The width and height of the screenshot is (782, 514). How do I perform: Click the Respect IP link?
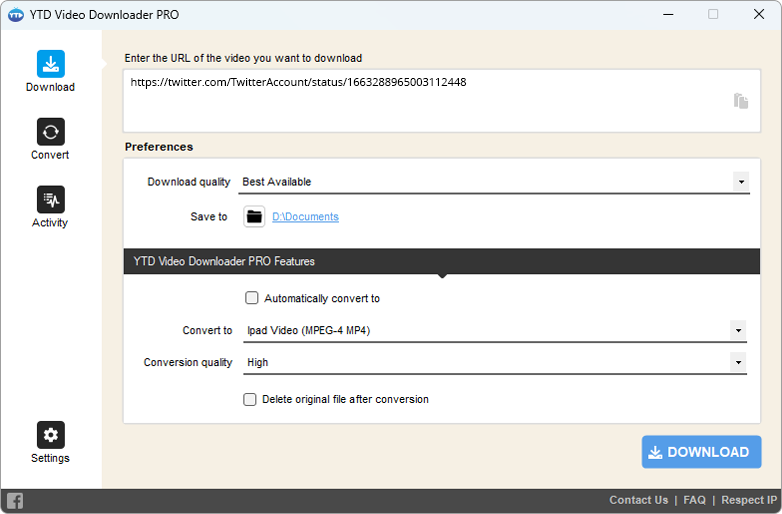(748, 500)
